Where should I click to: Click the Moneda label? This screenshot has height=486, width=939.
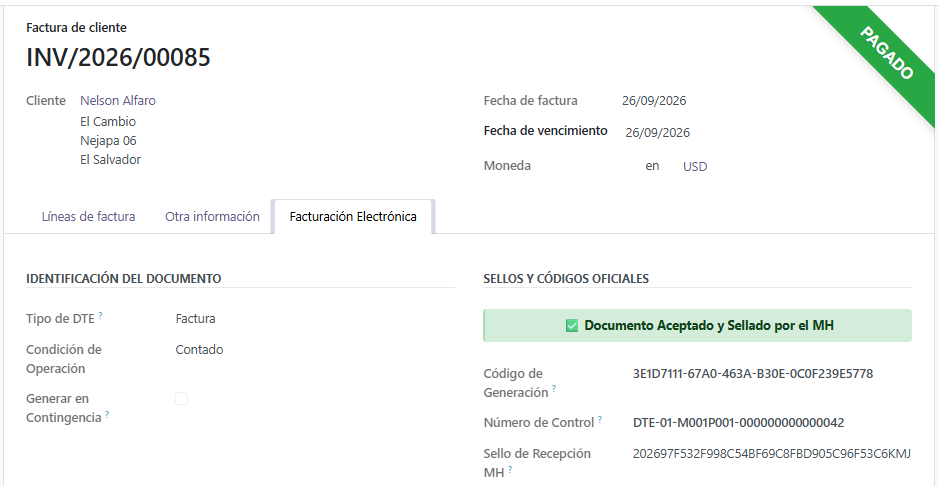coord(507,166)
